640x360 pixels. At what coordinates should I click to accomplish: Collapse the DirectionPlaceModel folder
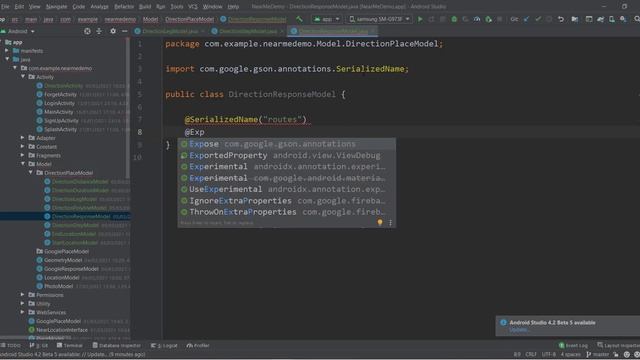[31, 173]
